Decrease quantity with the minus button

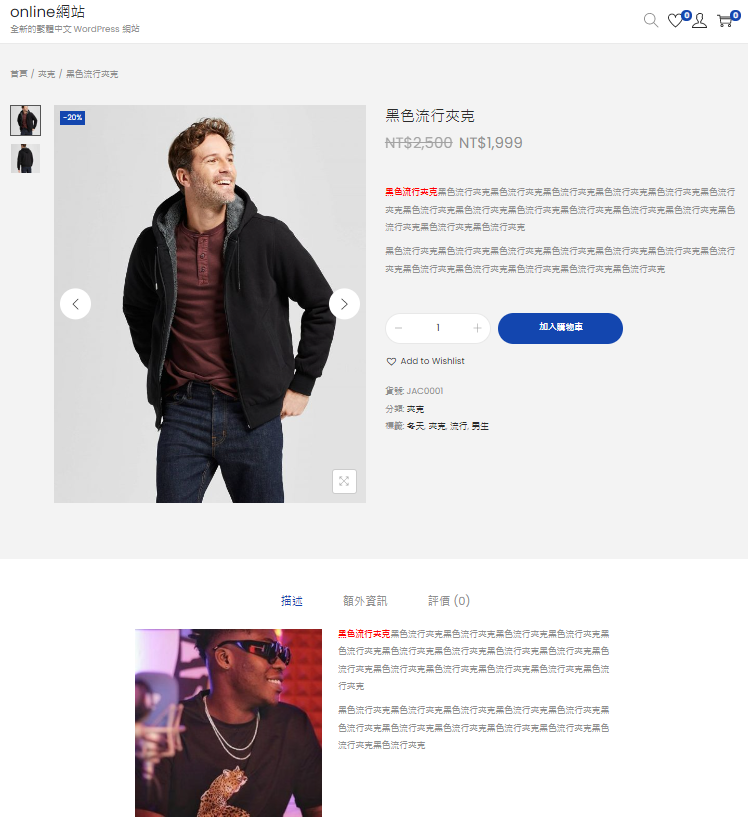pos(398,328)
